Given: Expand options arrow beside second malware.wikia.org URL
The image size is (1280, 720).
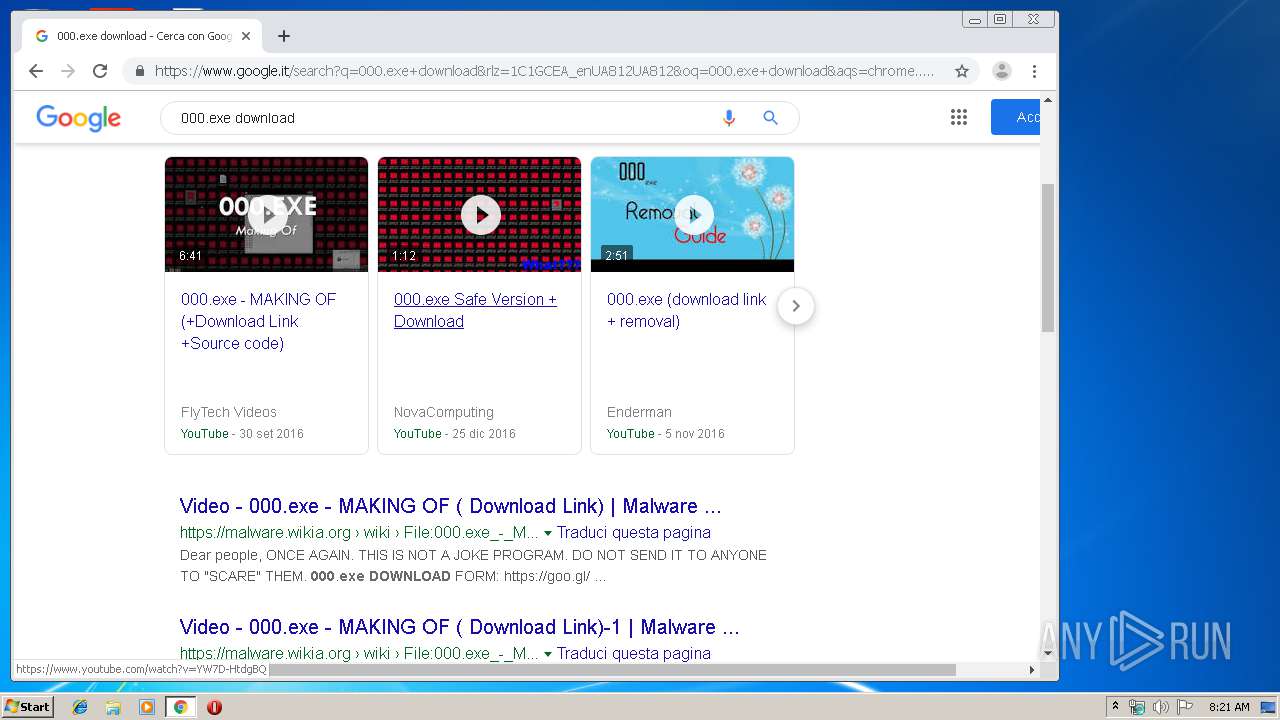Looking at the screenshot, I should 548,654.
